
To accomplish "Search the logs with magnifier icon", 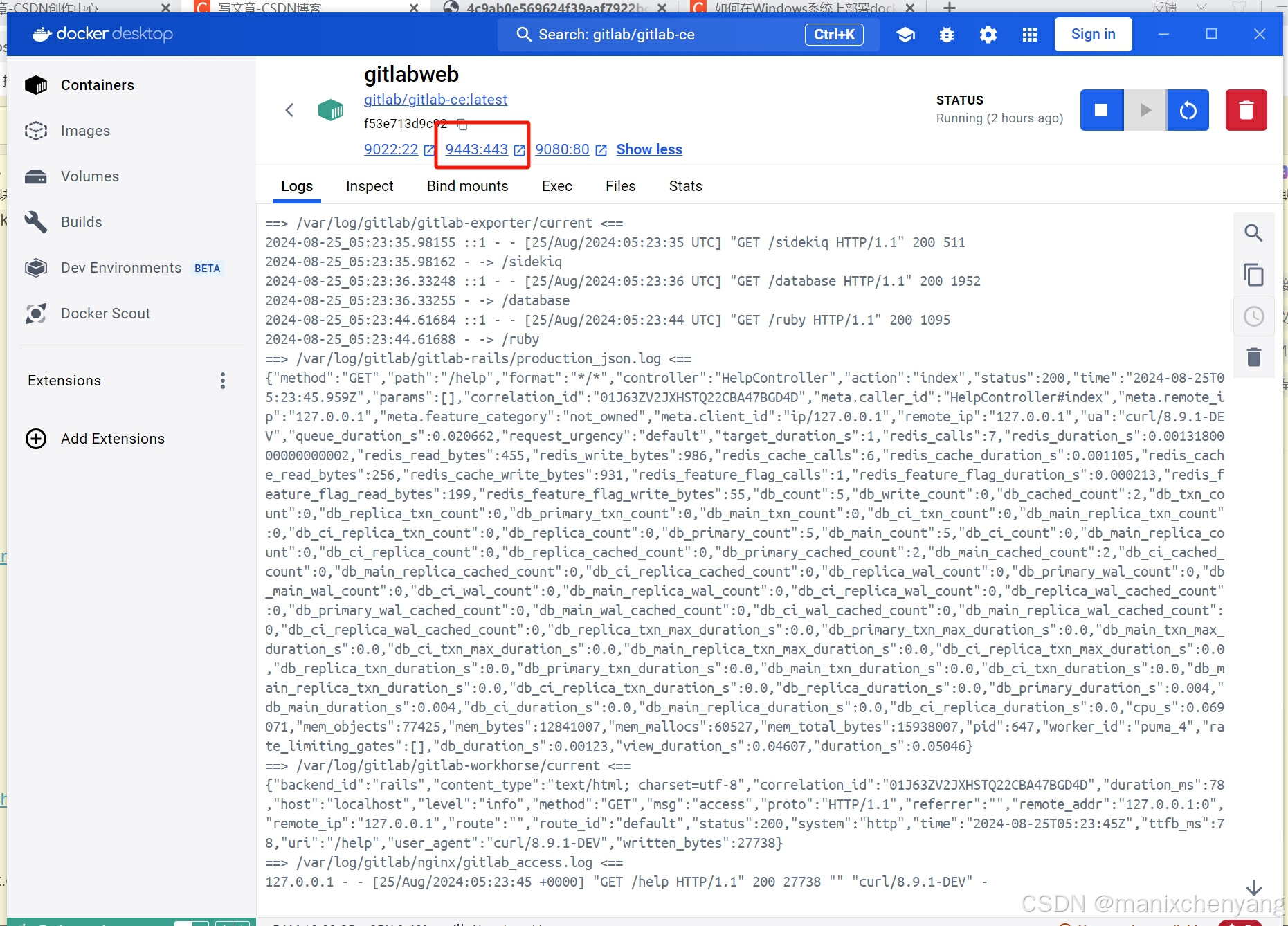I will coord(1253,233).
